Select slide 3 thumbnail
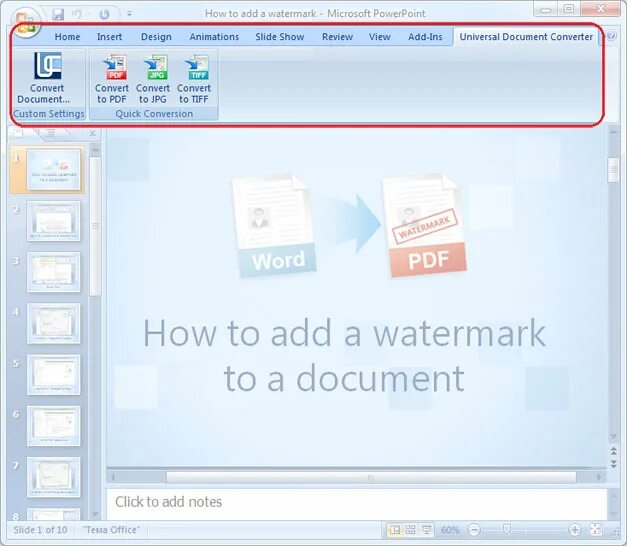Screen dimensions: 627x546 (x=54, y=272)
